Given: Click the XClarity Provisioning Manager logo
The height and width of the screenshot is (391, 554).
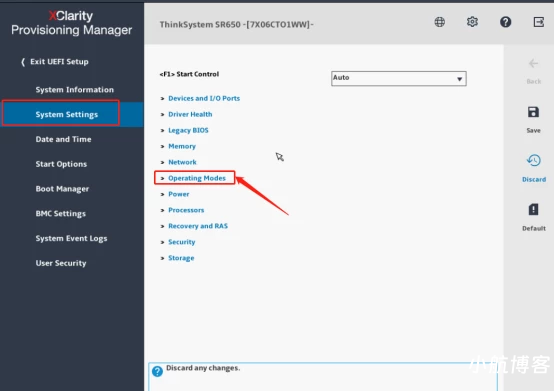Looking at the screenshot, I should 71,23.
